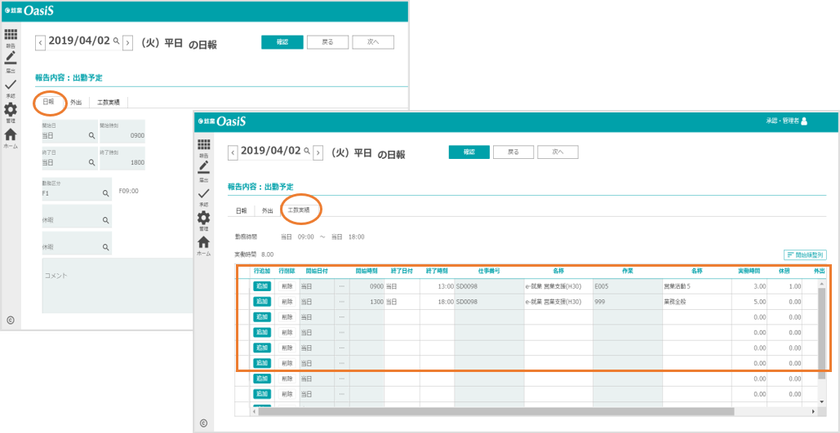Image resolution: width=840 pixels, height=433 pixels.
Task: Click the 3.00 actual hours cell
Action: (x=749, y=286)
